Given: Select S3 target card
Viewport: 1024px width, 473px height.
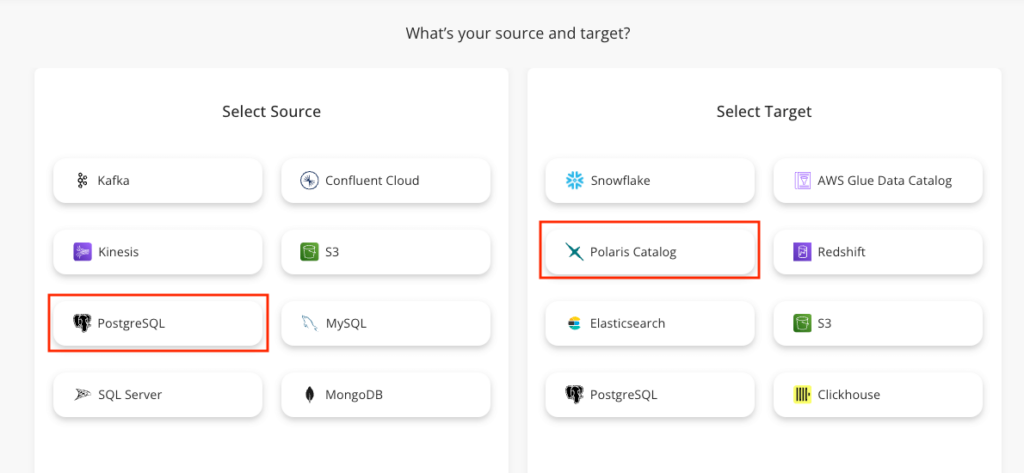Looking at the screenshot, I should 878,323.
